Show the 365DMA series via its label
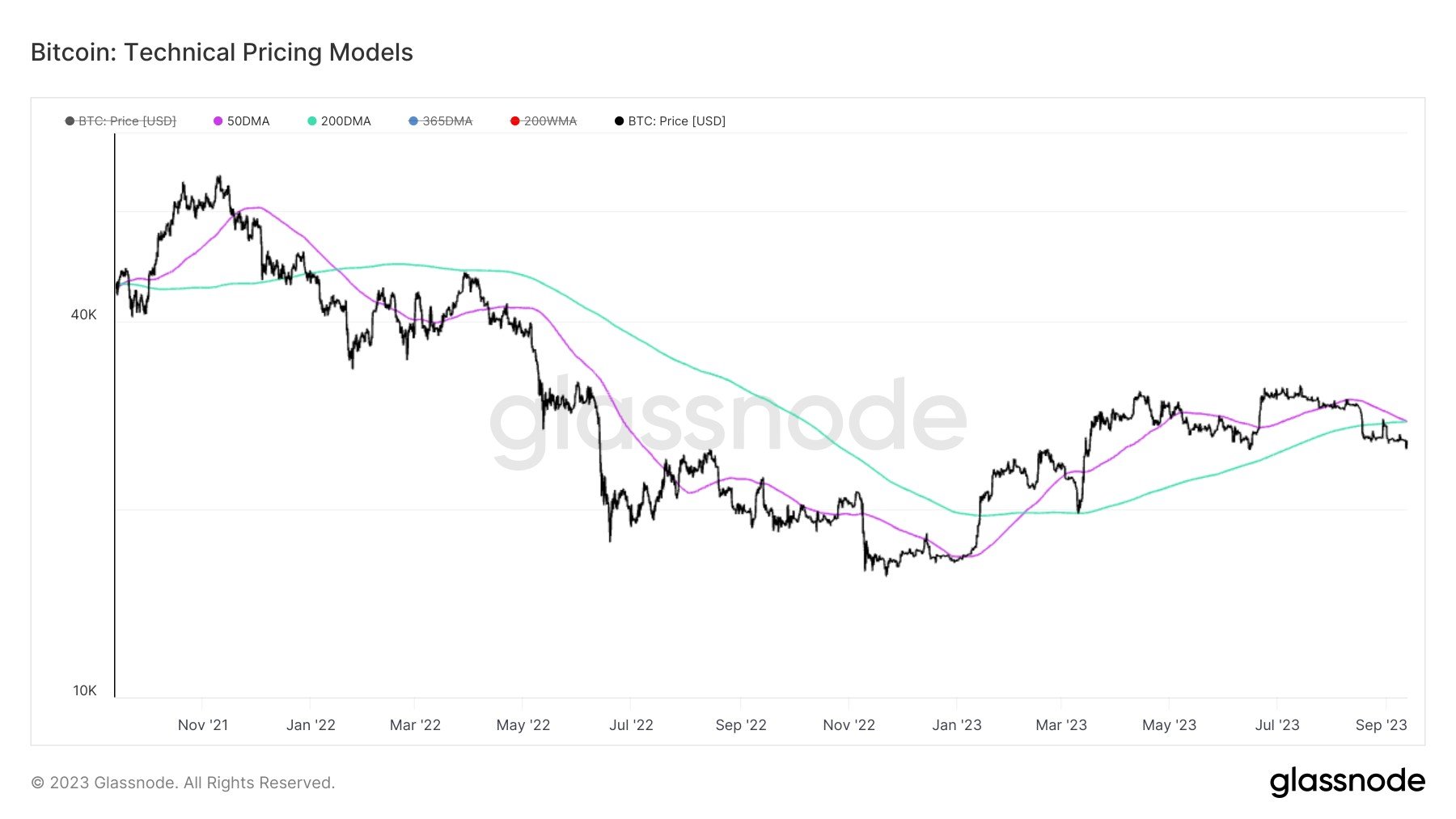1456x819 pixels. click(447, 121)
